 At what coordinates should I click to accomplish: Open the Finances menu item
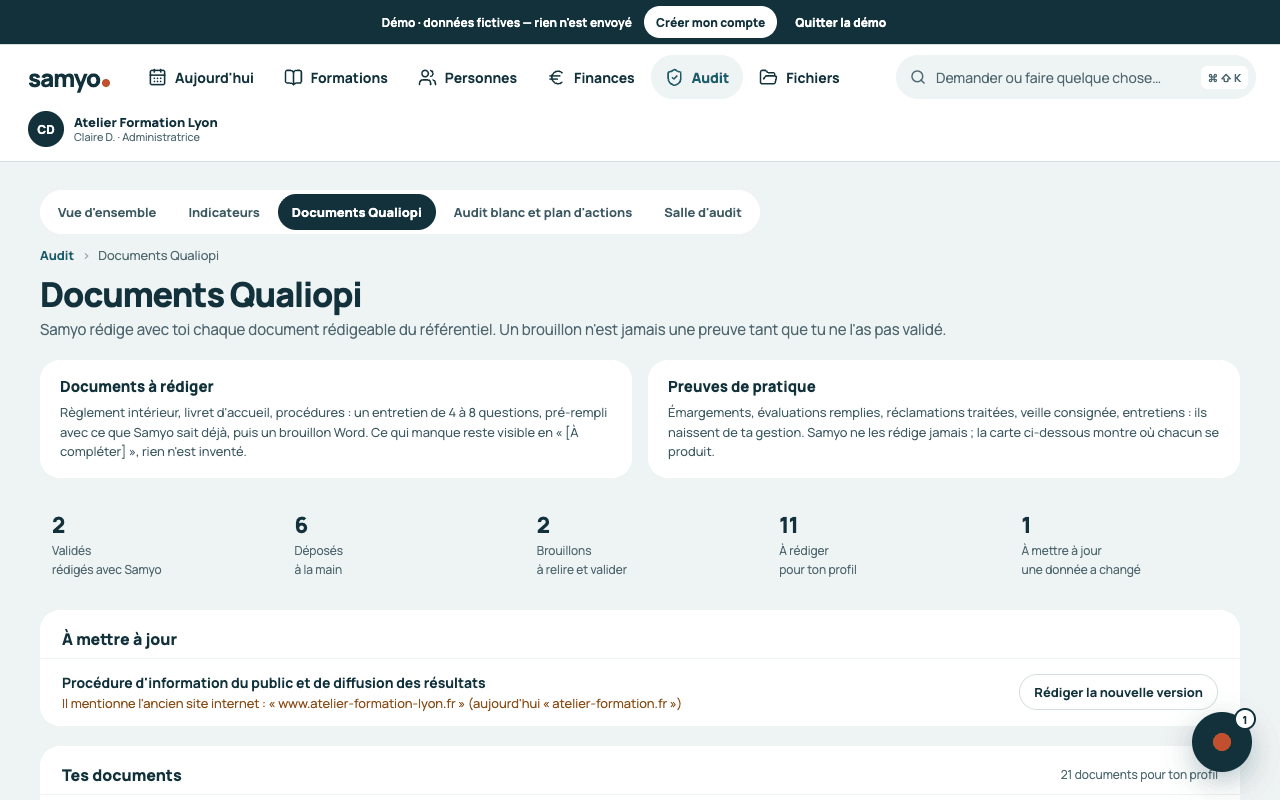pyautogui.click(x=591, y=77)
